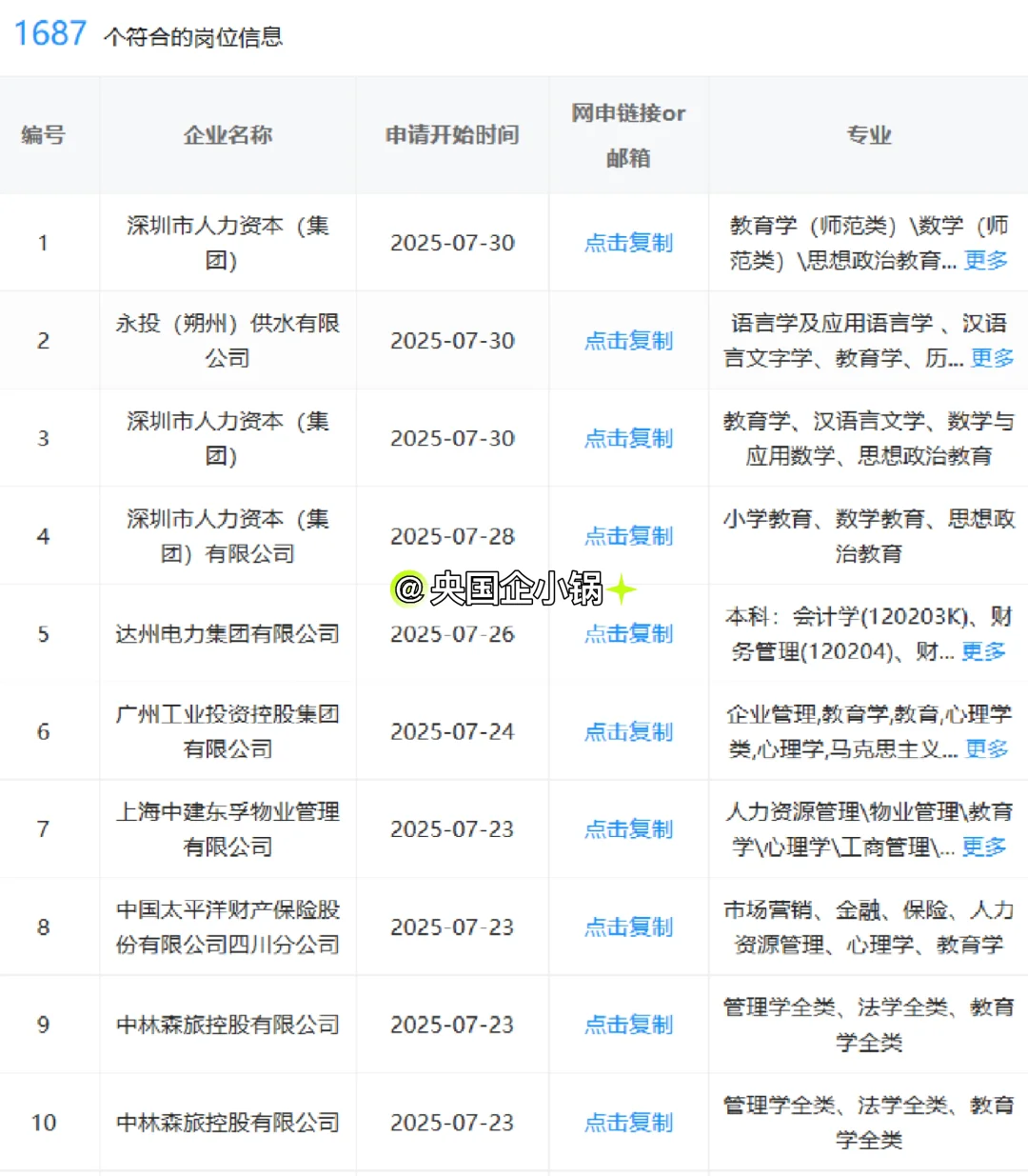The image size is (1028, 1176).
Task: Select 中林森旅控股有限公司 in row 10
Action: pyautogui.click(x=227, y=1123)
